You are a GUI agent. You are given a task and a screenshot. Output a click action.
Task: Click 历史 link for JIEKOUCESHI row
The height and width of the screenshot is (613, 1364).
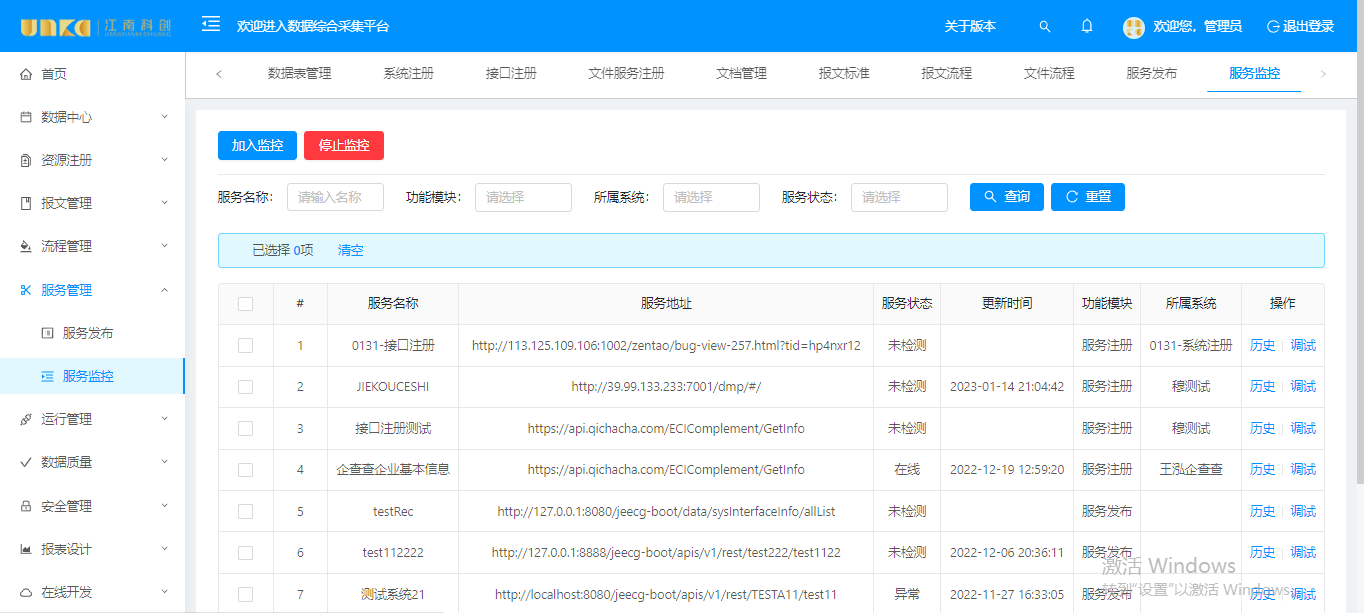1262,386
